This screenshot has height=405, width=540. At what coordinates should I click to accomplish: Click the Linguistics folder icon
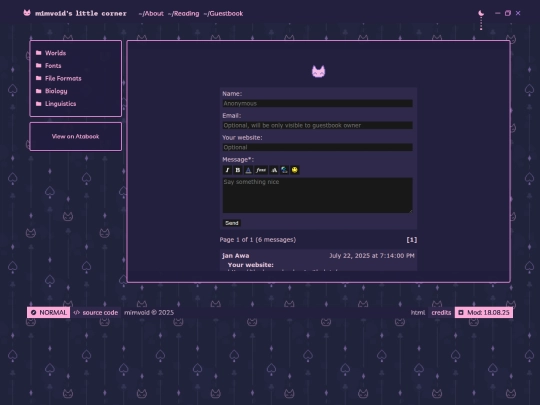point(39,104)
